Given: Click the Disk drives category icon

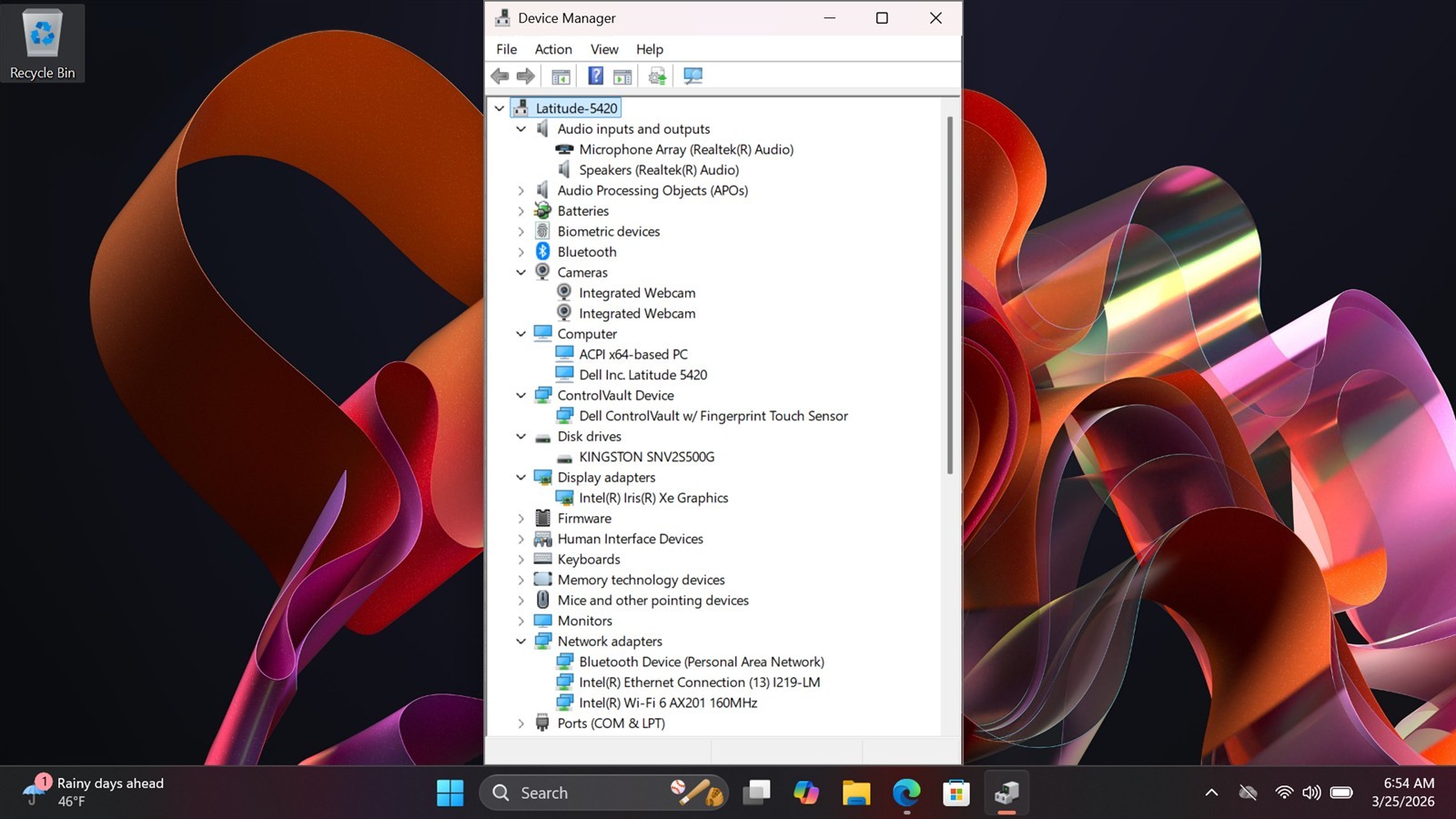Looking at the screenshot, I should point(543,437).
